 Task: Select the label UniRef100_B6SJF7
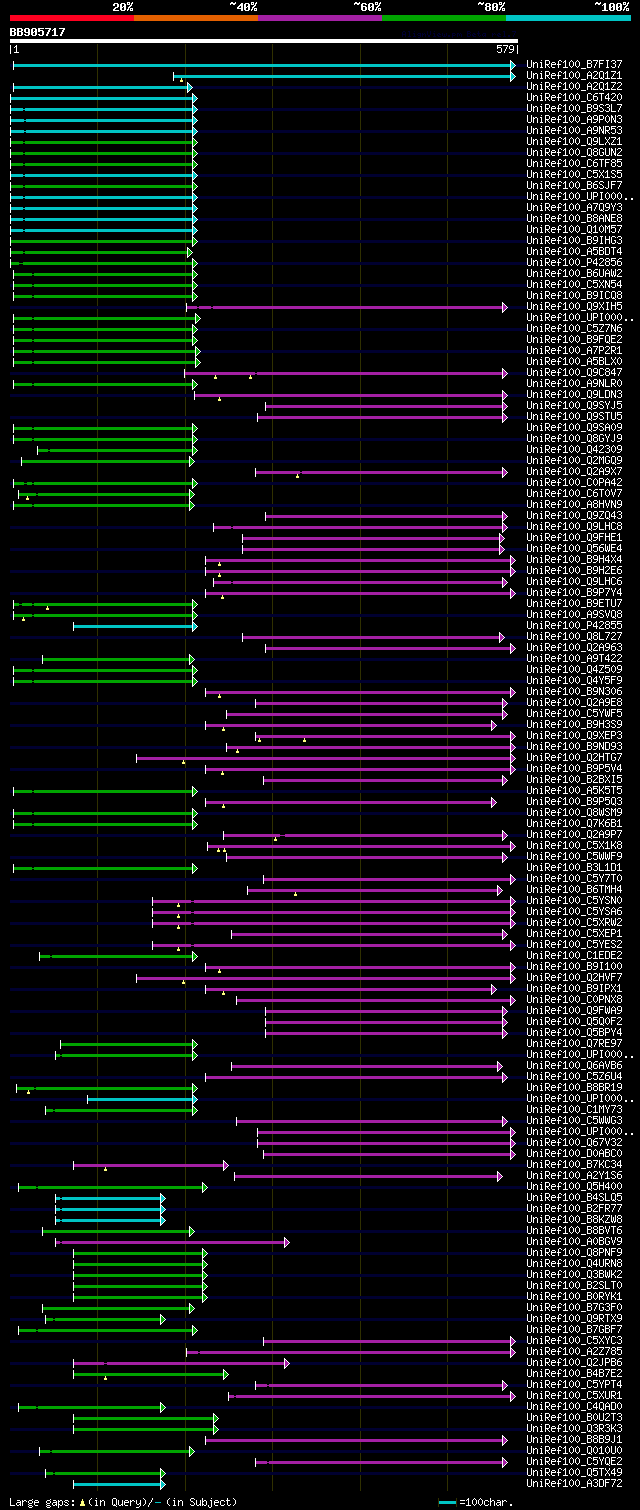(574, 185)
